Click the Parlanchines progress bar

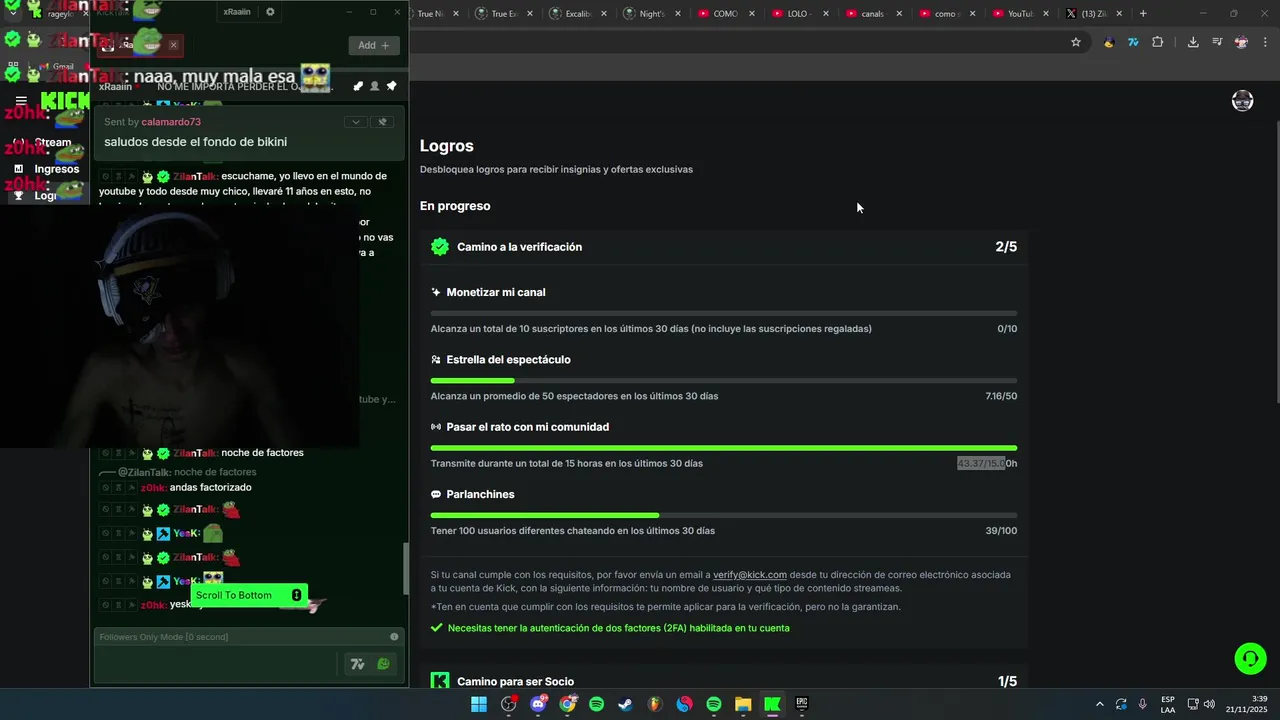point(724,515)
